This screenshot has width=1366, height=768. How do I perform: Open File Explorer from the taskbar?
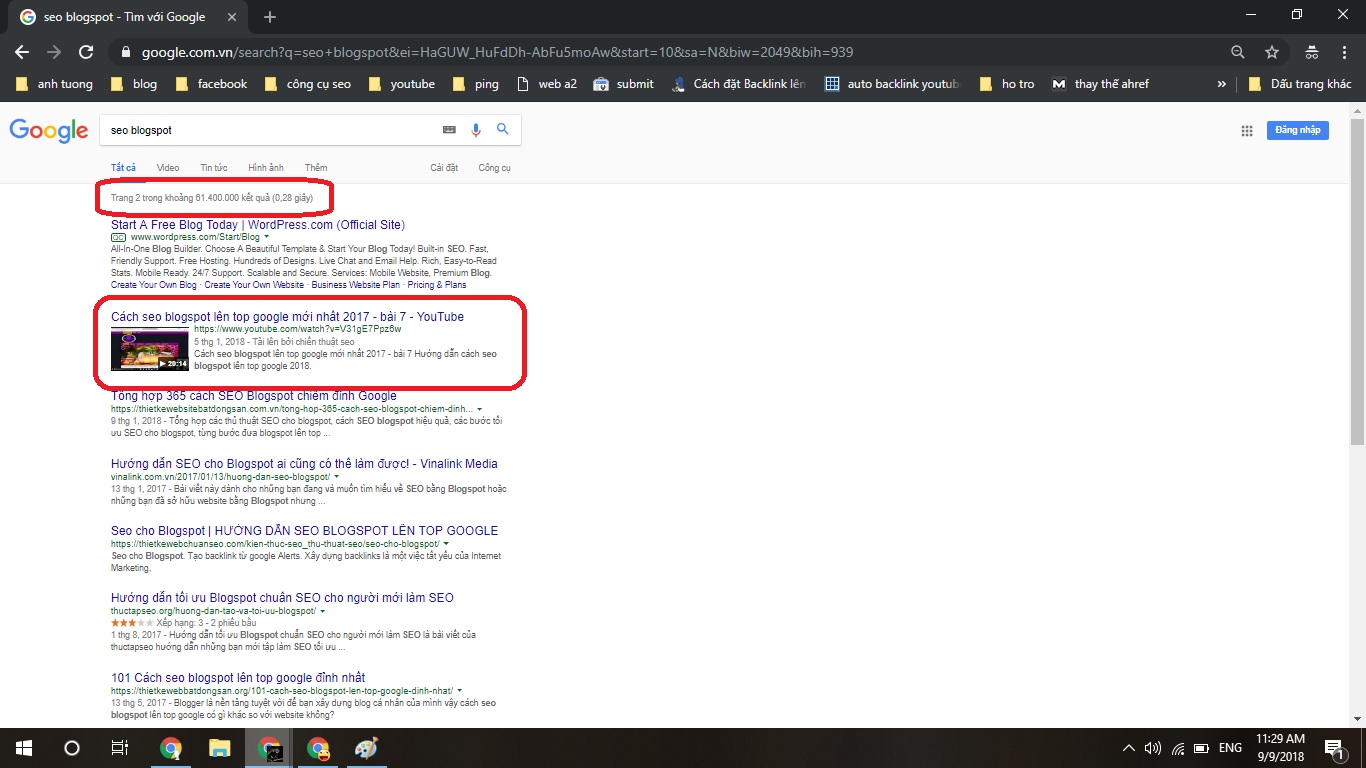(x=219, y=748)
